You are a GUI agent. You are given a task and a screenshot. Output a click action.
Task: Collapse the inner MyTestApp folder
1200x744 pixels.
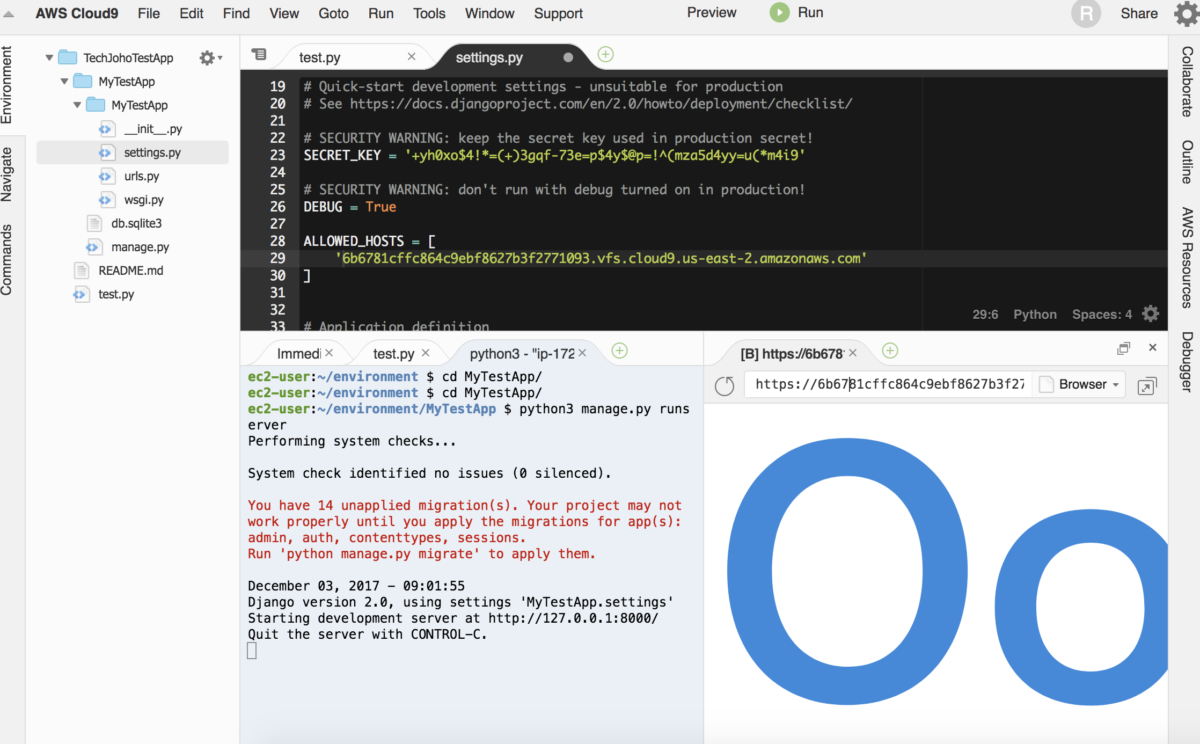click(77, 105)
